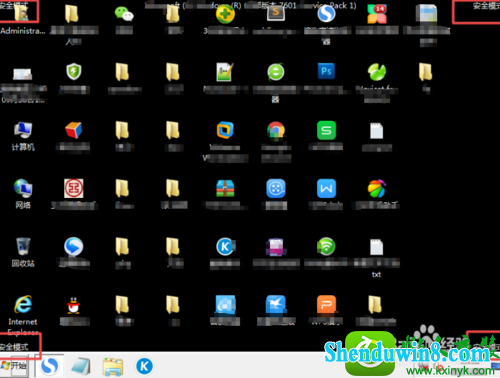Open blue square icon with pale circle
Screen dimensions: 500x378
point(225,305)
